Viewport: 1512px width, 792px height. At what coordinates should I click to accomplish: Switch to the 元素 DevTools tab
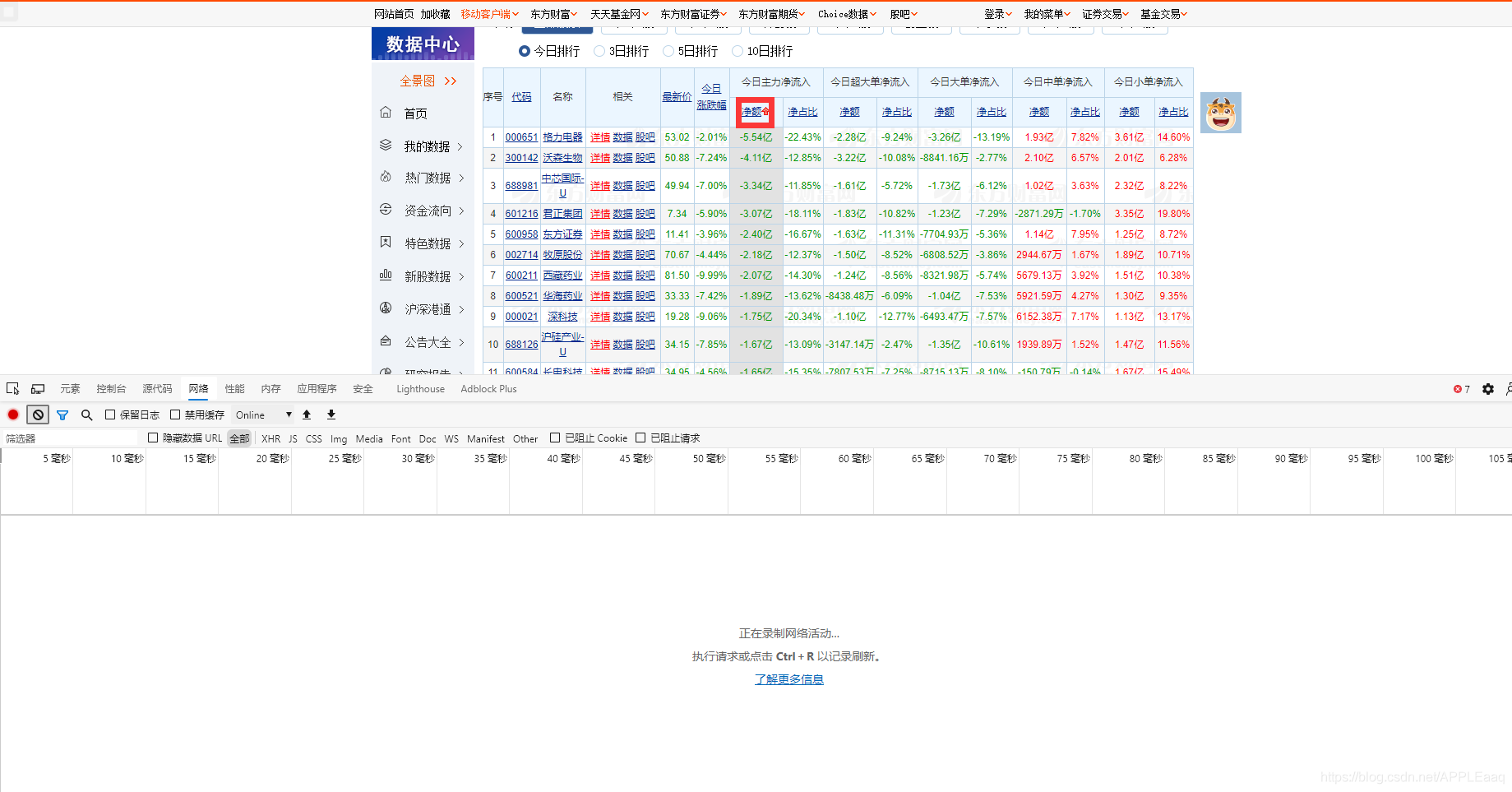(x=70, y=389)
